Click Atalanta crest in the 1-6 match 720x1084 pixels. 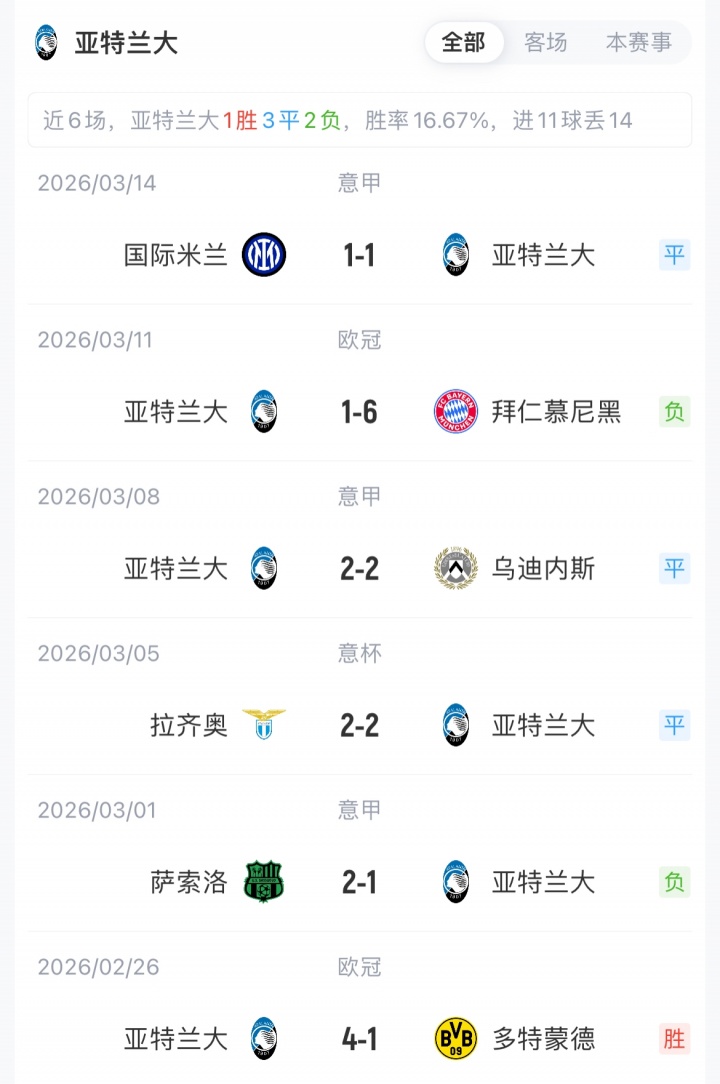[264, 412]
